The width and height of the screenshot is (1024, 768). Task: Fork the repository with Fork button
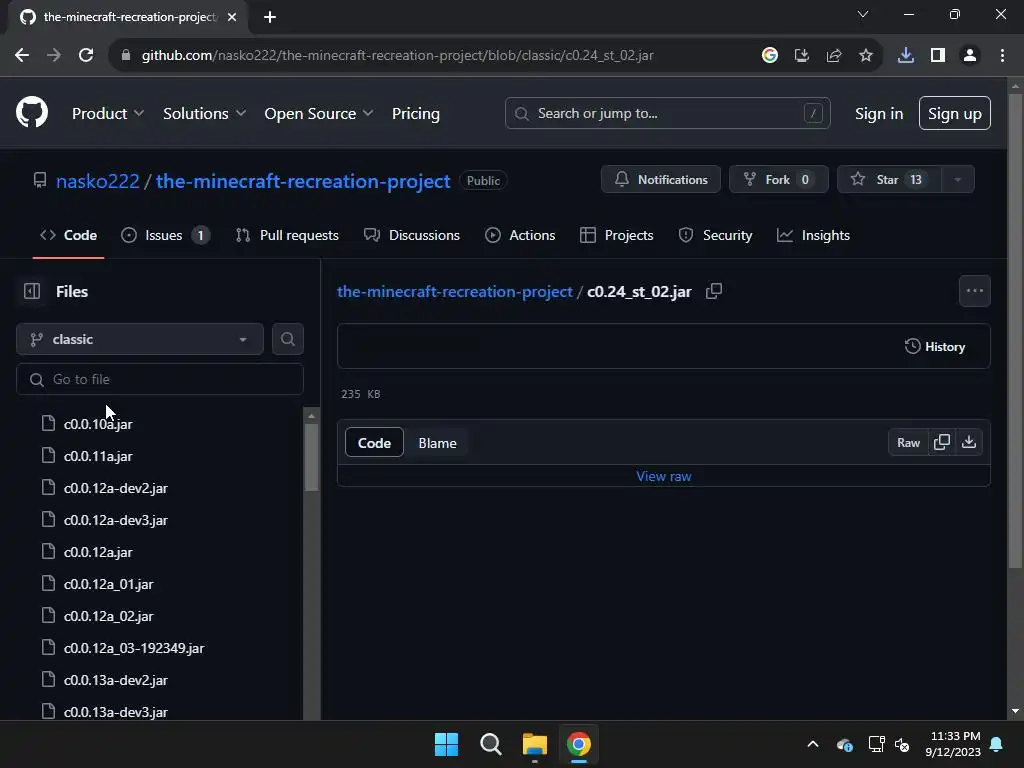778,180
